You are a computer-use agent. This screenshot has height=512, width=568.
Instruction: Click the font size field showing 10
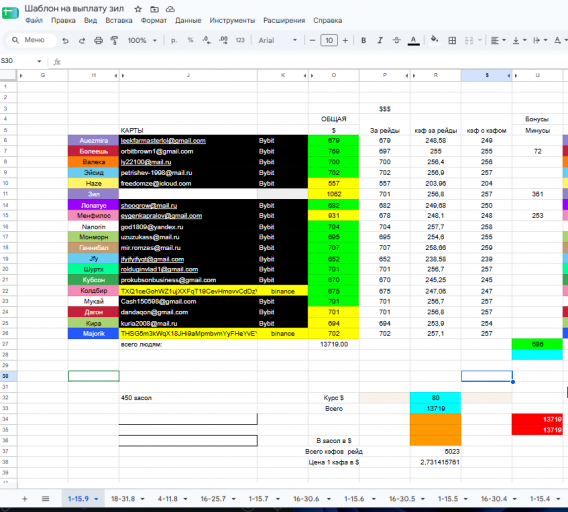(329, 41)
